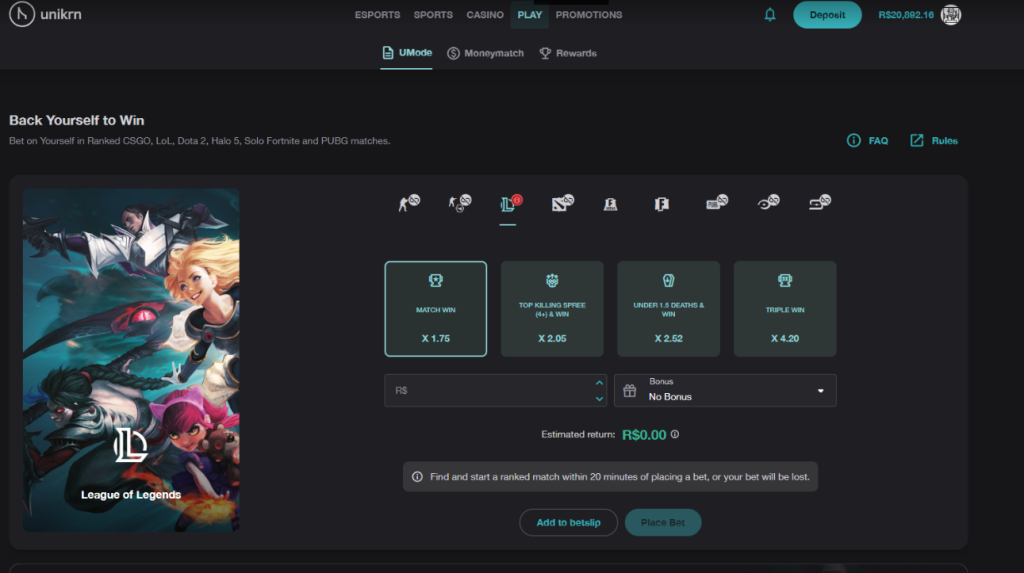Open the Rules link
The height and width of the screenshot is (573, 1024).
(934, 140)
